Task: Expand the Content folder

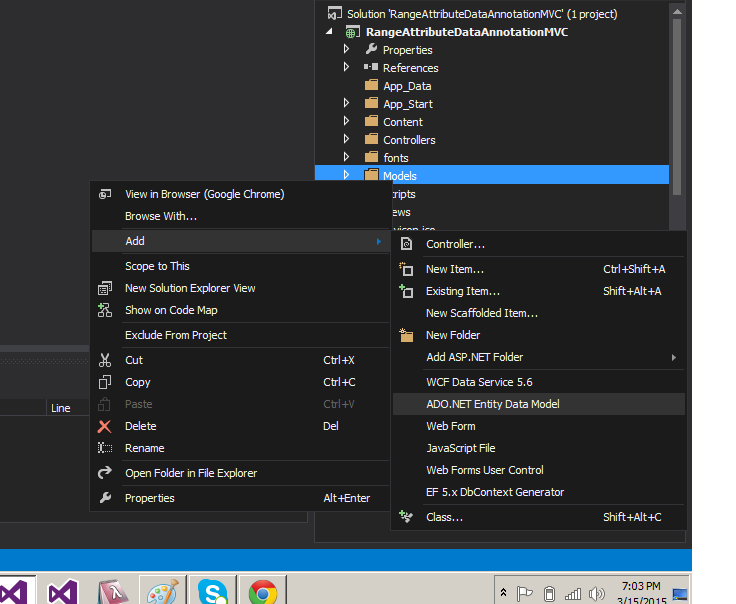Action: (x=346, y=121)
